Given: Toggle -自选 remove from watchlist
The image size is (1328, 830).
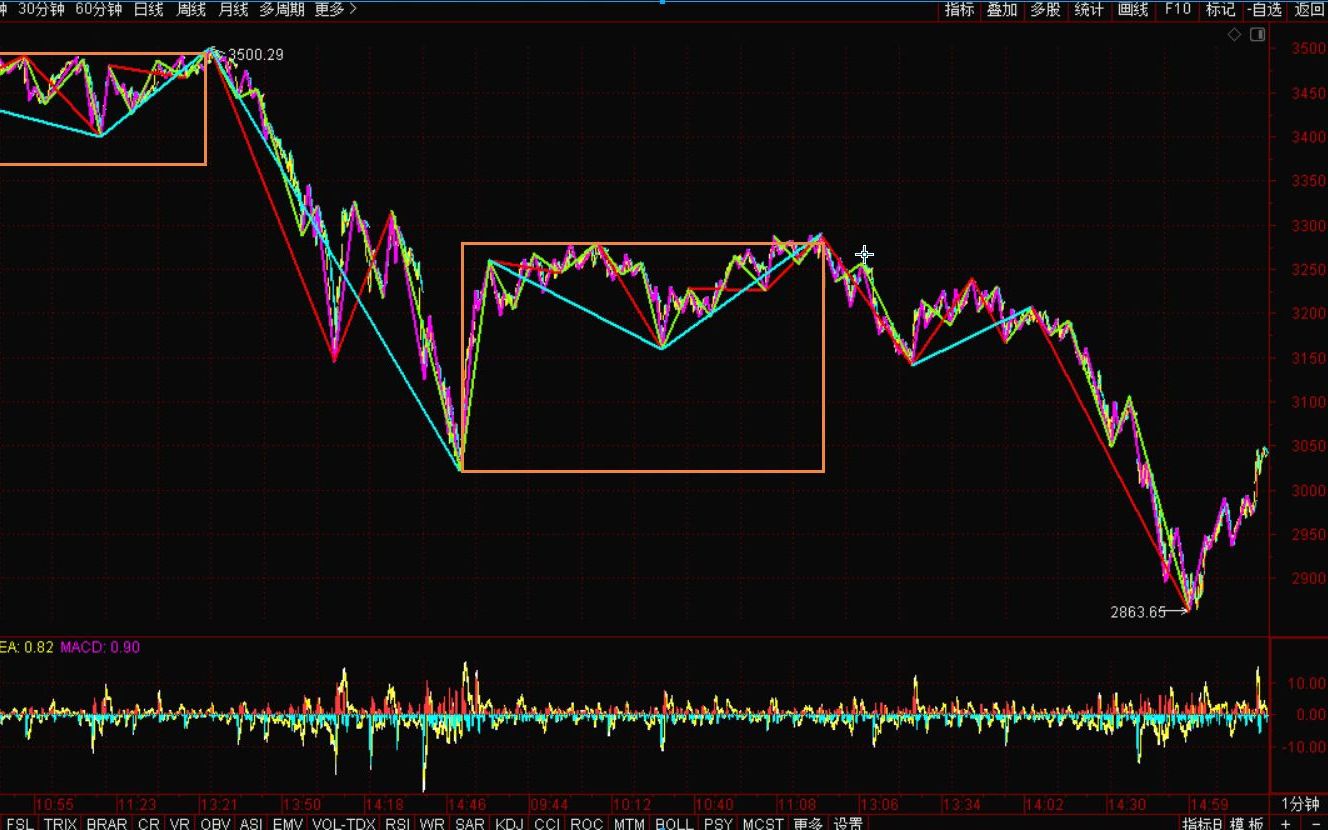Looking at the screenshot, I should [1265, 9].
